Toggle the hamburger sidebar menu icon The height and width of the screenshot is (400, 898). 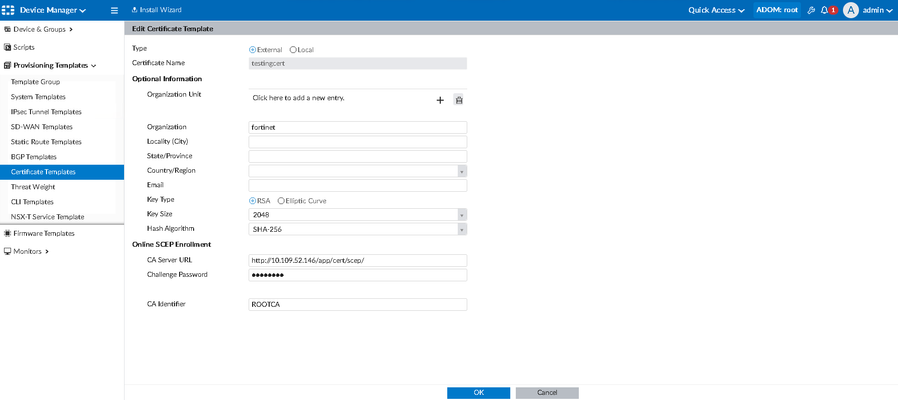(x=115, y=10)
